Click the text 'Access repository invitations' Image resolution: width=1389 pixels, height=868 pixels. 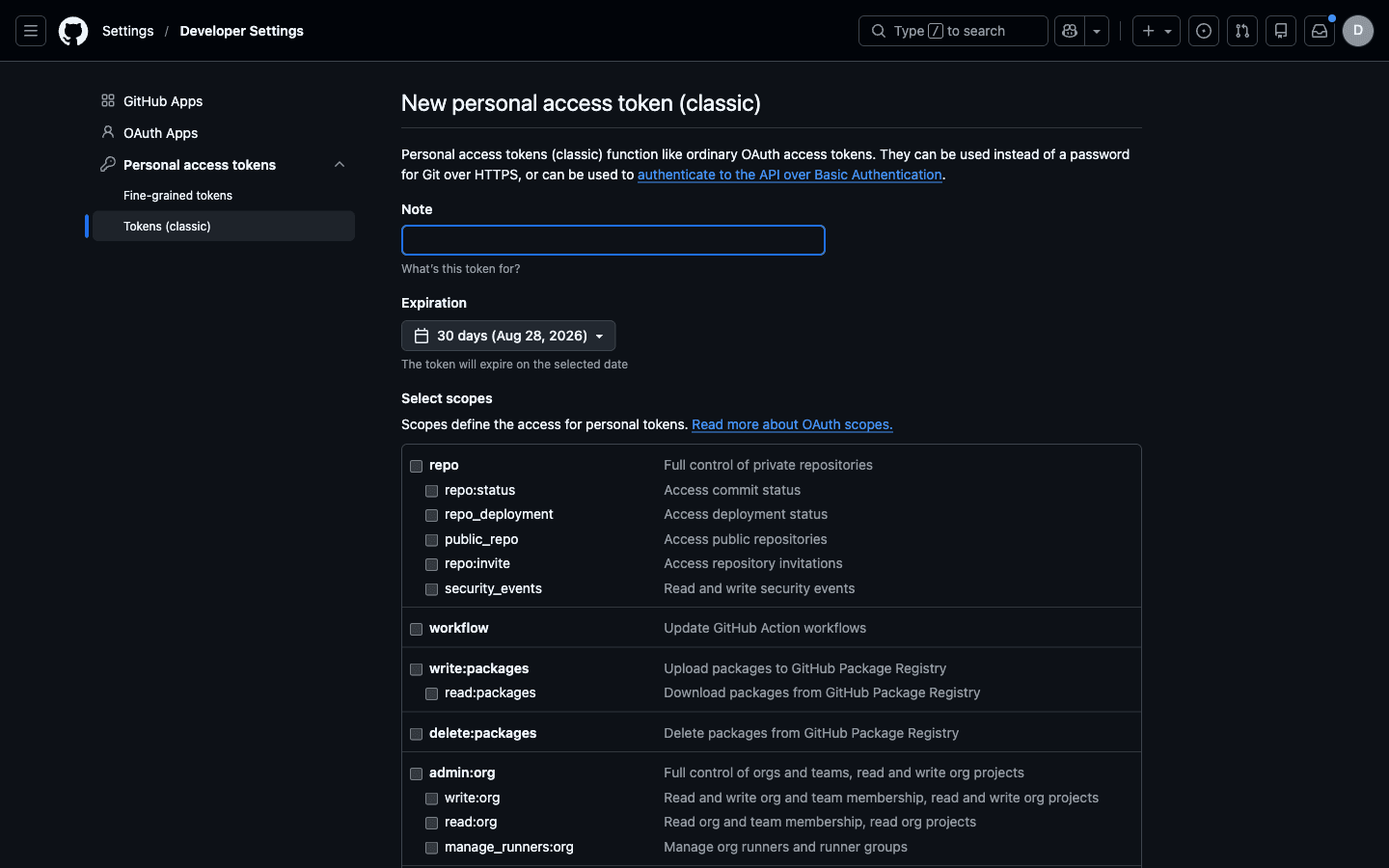tap(753, 563)
